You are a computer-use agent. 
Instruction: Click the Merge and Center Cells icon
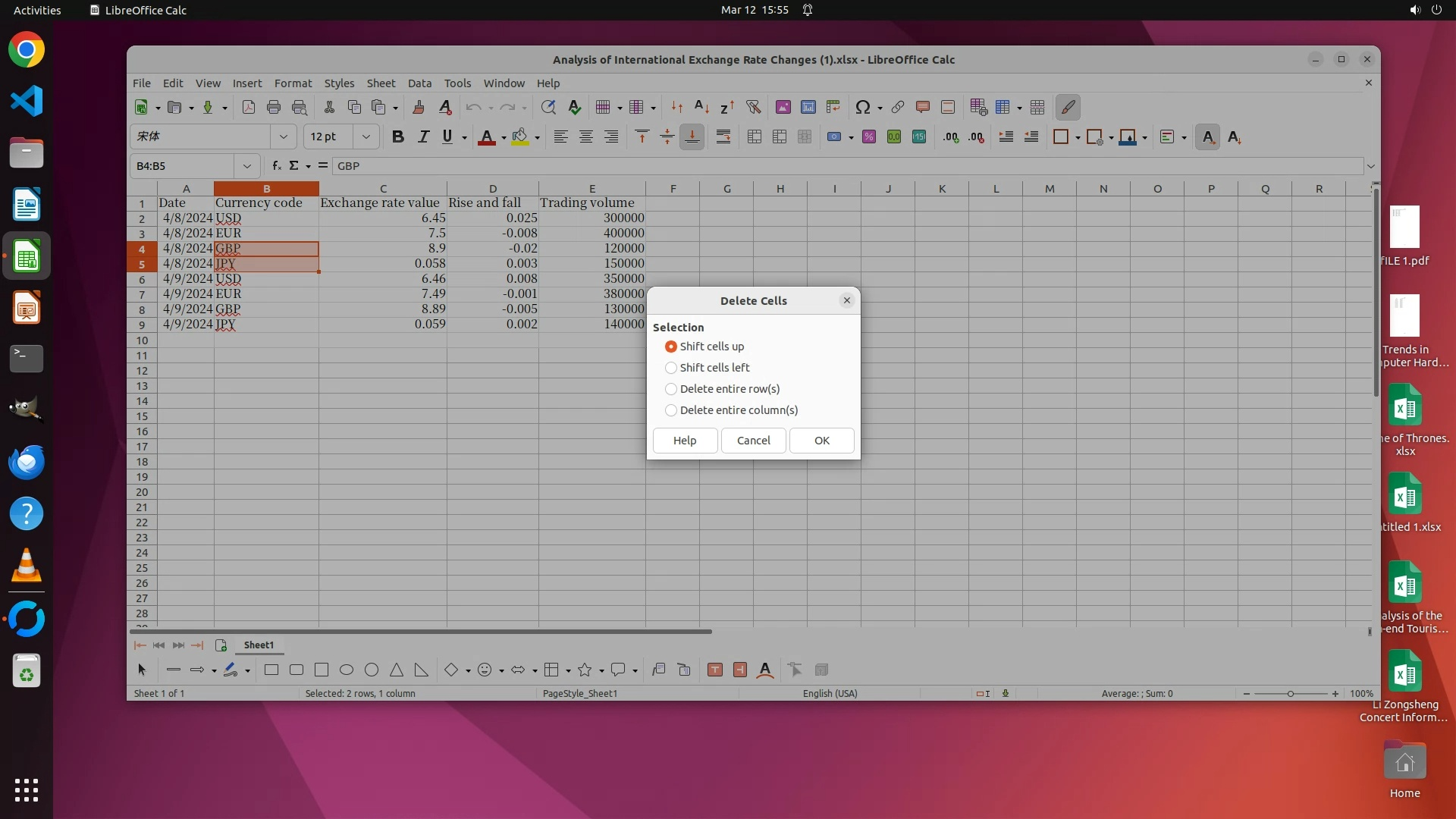click(x=754, y=137)
